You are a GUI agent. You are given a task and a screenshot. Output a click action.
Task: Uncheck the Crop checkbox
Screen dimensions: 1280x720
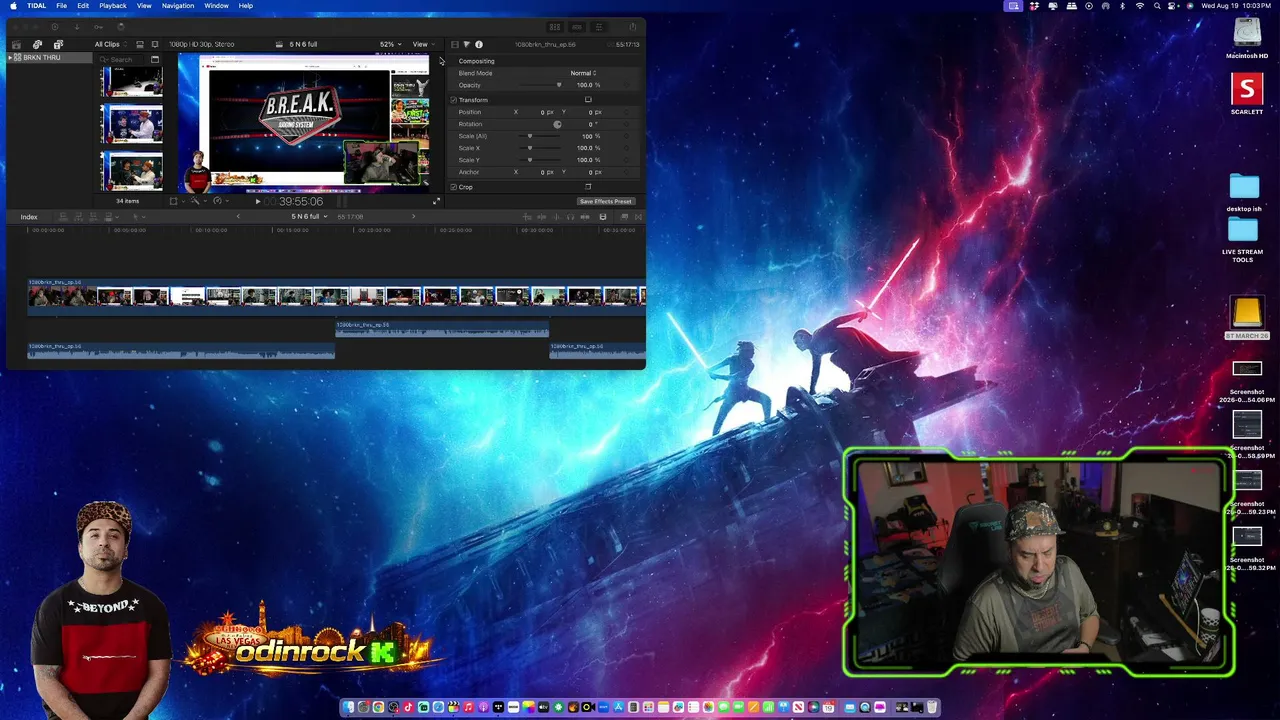pyautogui.click(x=454, y=187)
